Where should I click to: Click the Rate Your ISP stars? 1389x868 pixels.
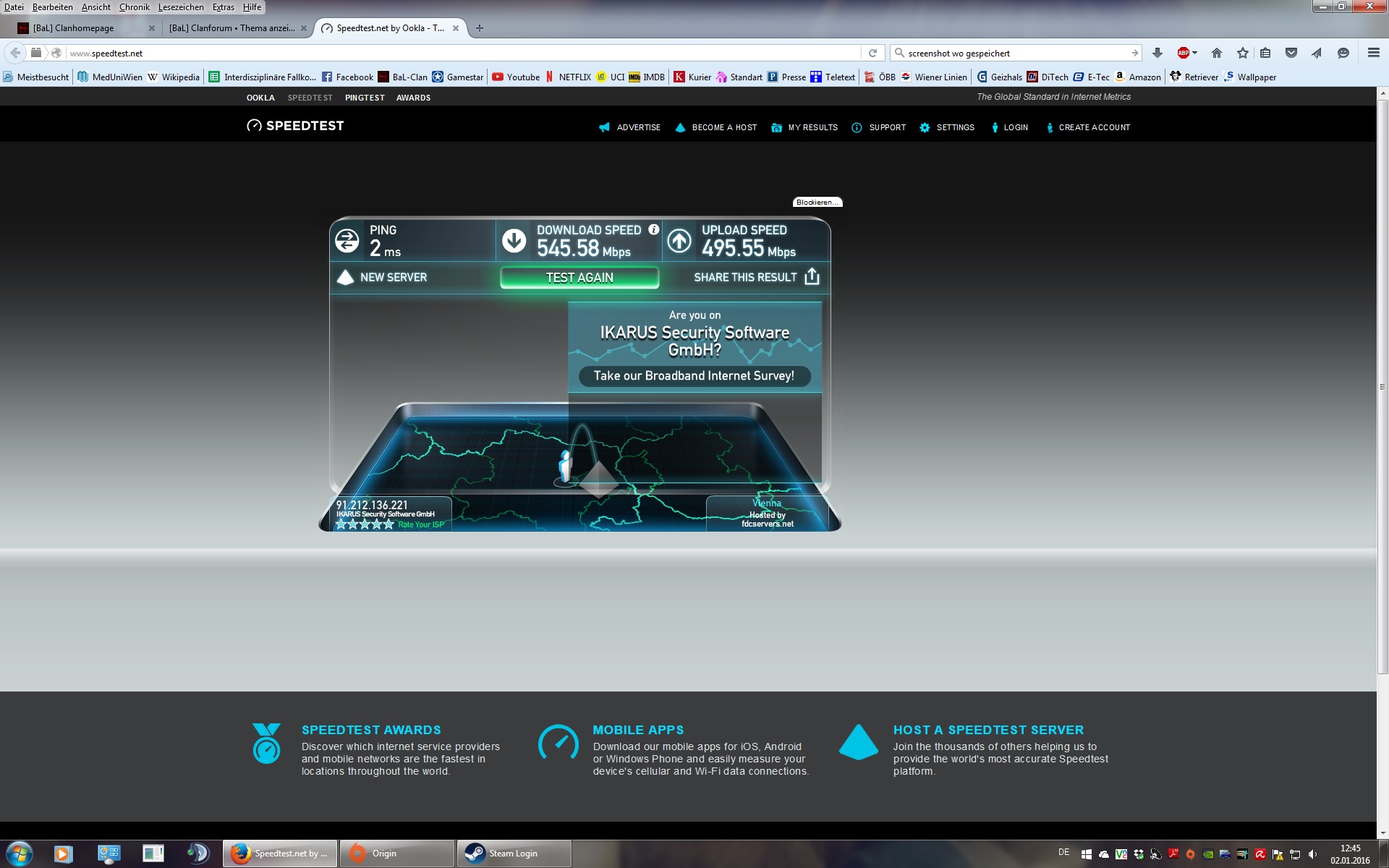[x=365, y=524]
